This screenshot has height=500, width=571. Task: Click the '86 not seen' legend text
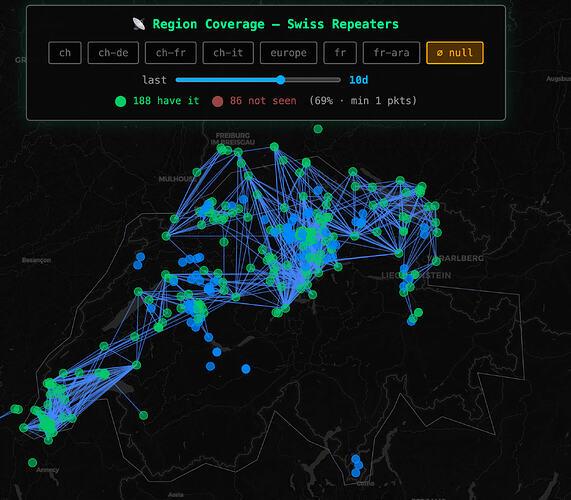point(263,101)
